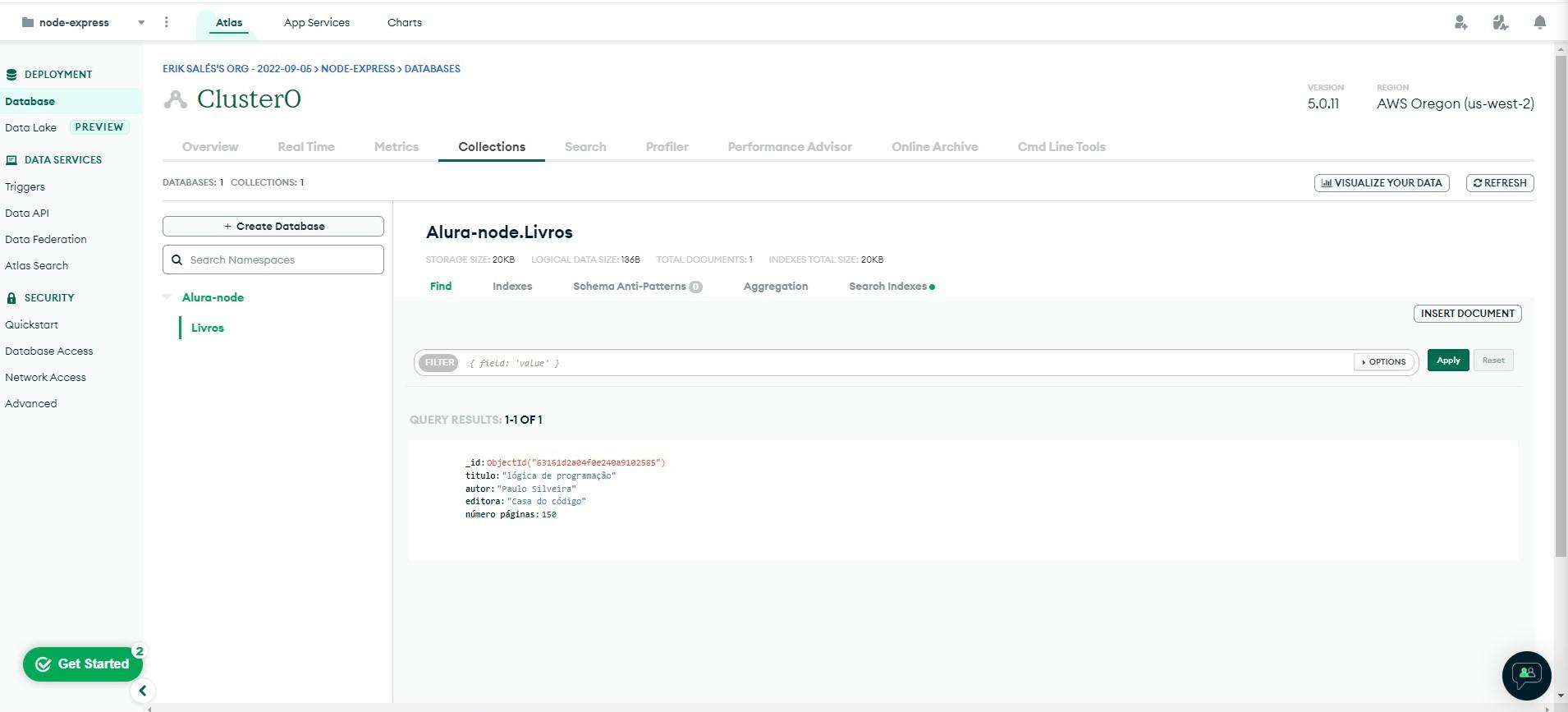The image size is (1568, 712).
Task: Click the Visualize Your Data button
Action: [x=1382, y=183]
